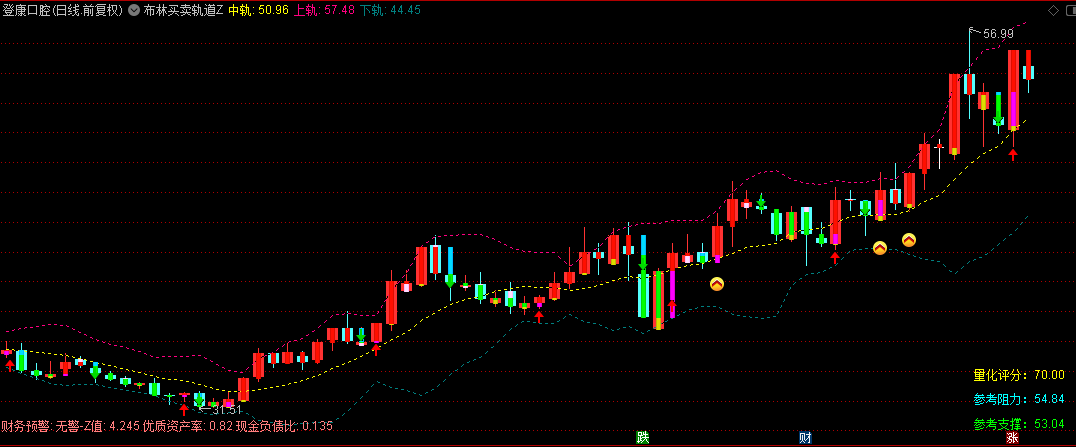
Task: Open the green 跌 event marker
Action: click(642, 438)
